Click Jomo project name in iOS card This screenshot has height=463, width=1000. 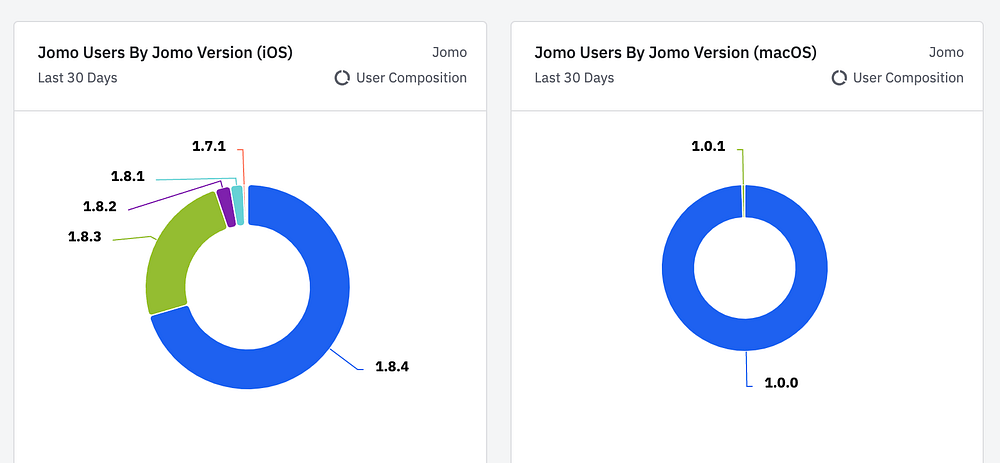[449, 52]
